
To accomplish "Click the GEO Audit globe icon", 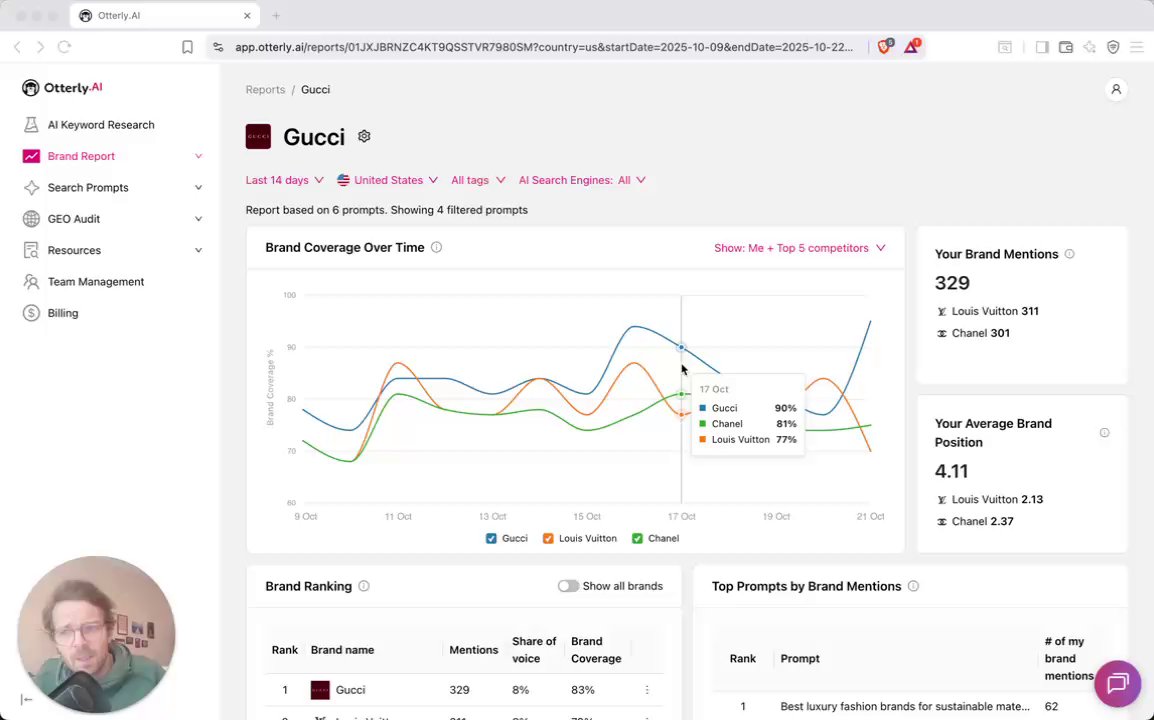I will [31, 219].
